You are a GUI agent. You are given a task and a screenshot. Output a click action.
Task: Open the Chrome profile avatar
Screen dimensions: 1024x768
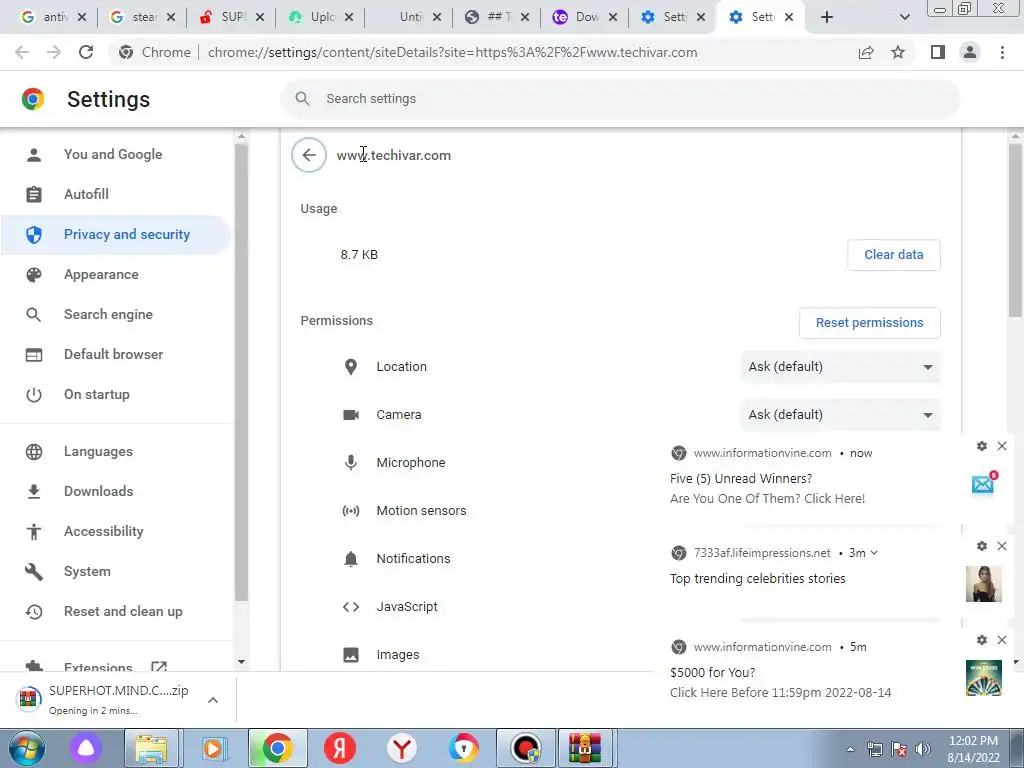(x=970, y=52)
